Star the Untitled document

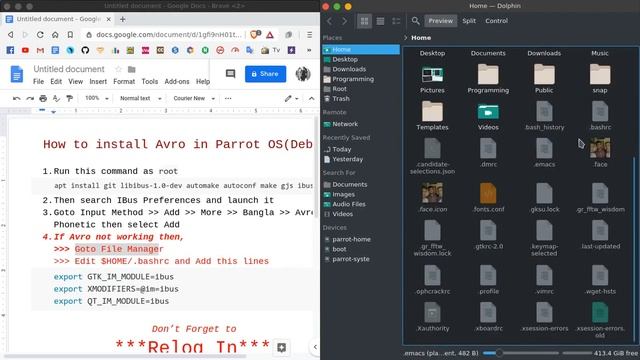pos(118,69)
